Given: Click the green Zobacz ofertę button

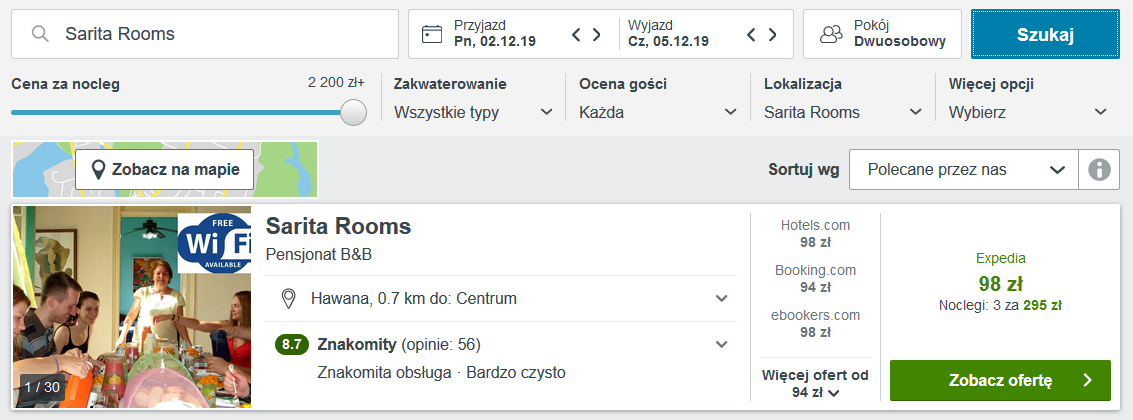Looking at the screenshot, I should click(1000, 380).
